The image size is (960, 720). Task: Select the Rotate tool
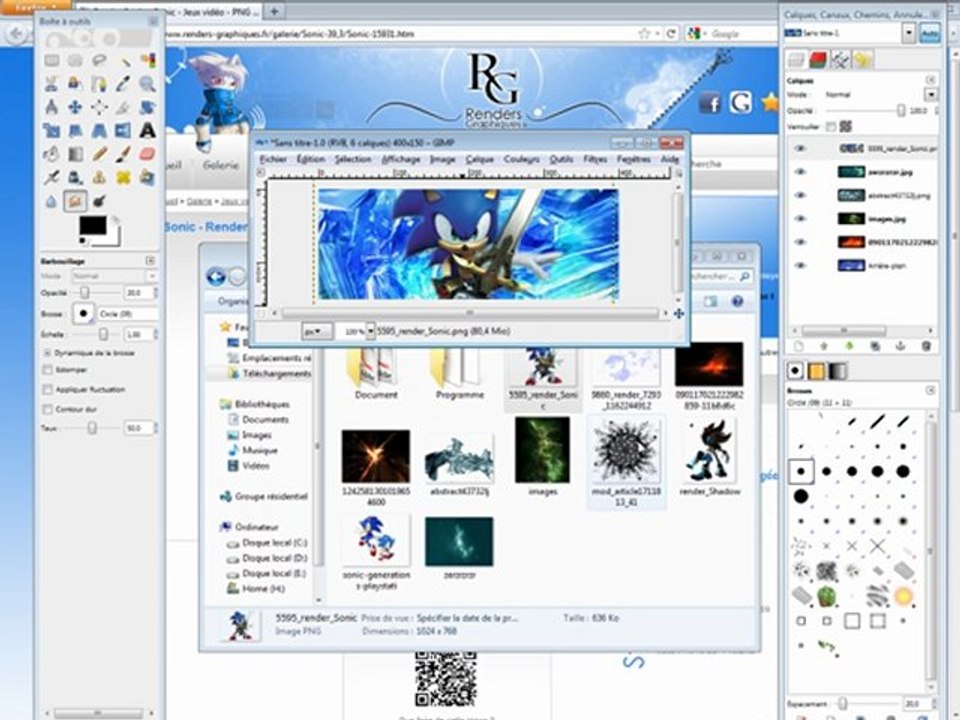click(x=147, y=107)
